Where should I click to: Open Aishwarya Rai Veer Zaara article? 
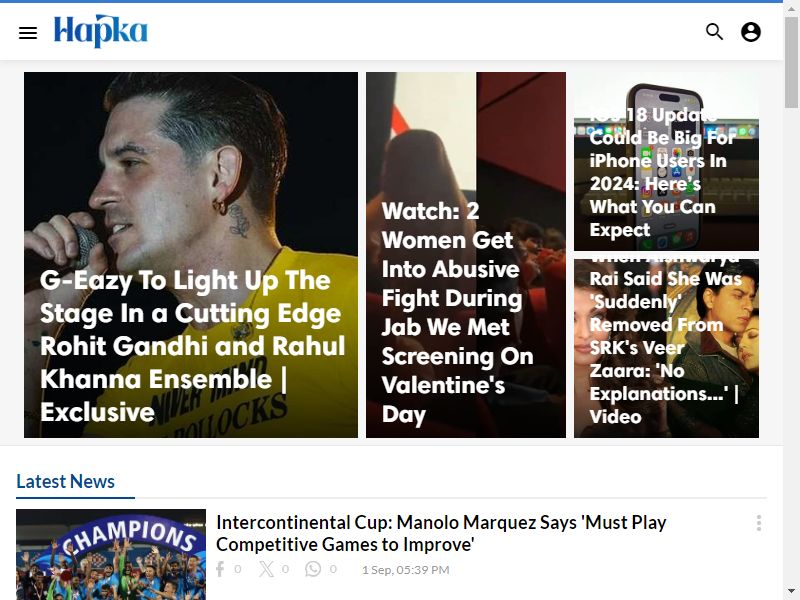coord(665,347)
